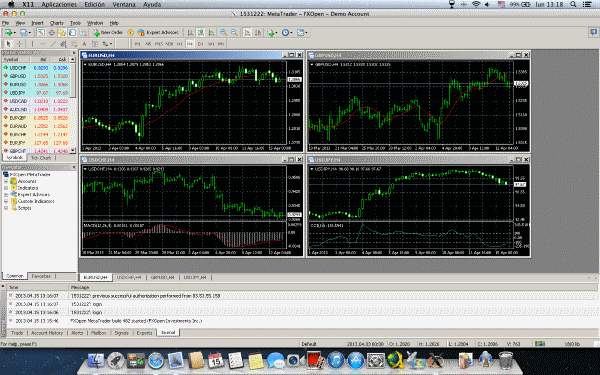Open the New Chart dropdown arrow
The width and height of the screenshot is (600, 375).
point(15,33)
